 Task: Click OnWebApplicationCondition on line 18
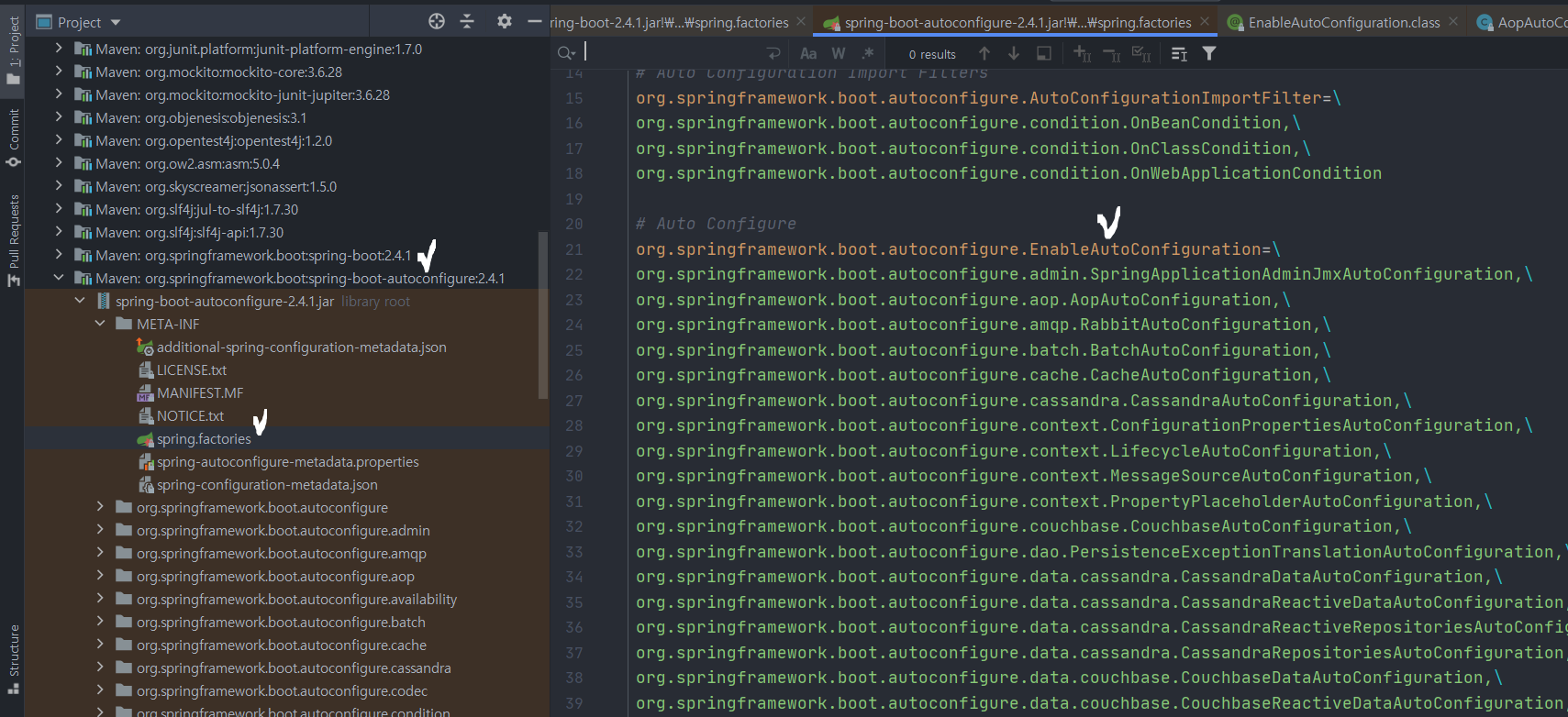click(x=1256, y=172)
